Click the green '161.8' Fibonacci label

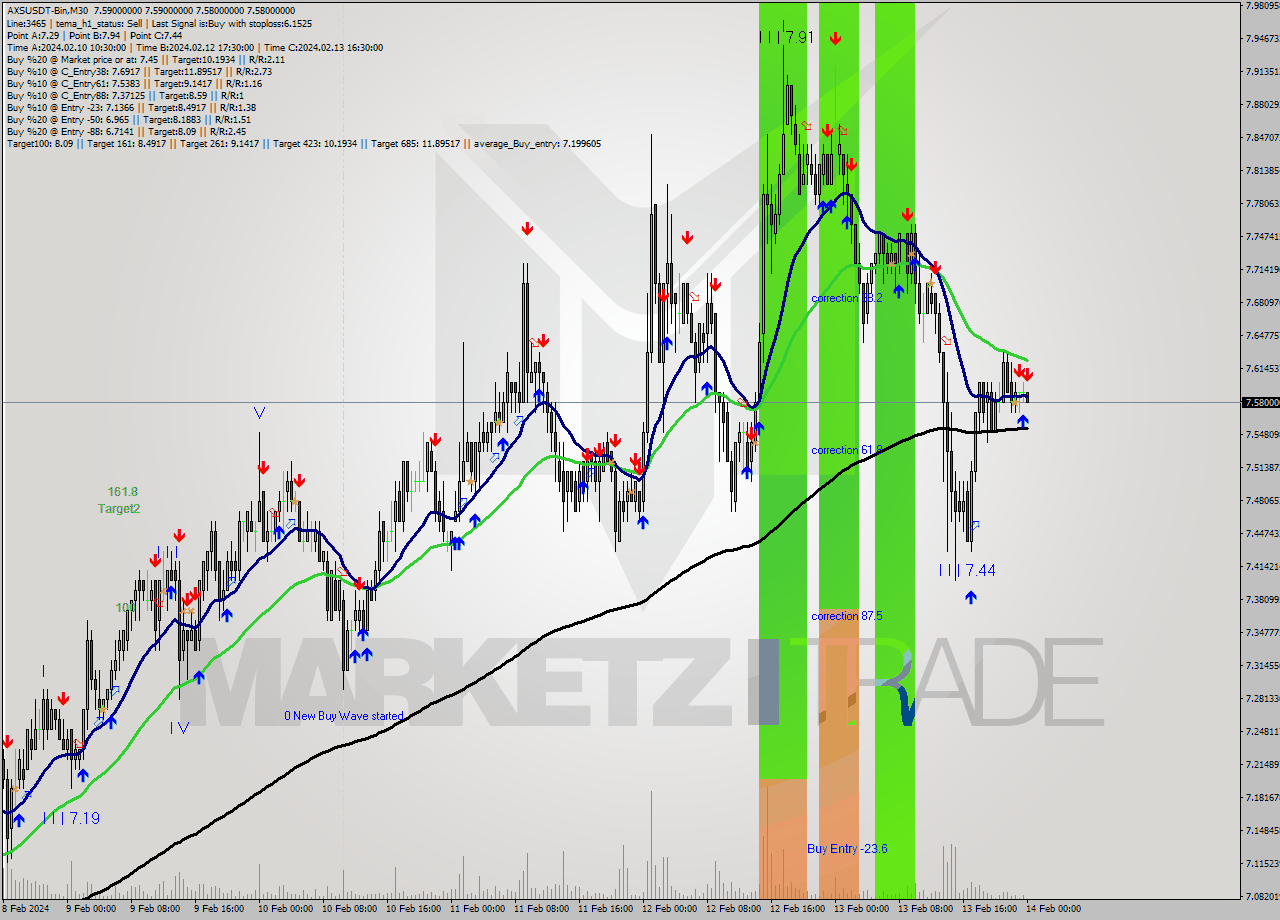123,492
